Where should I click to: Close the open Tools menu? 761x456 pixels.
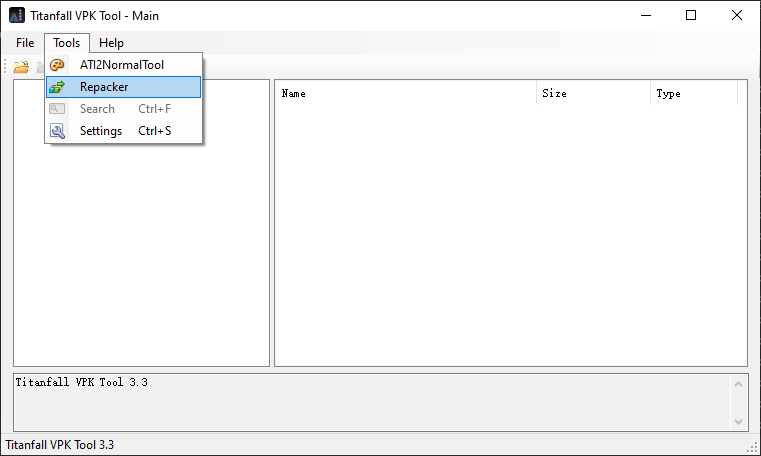point(66,43)
